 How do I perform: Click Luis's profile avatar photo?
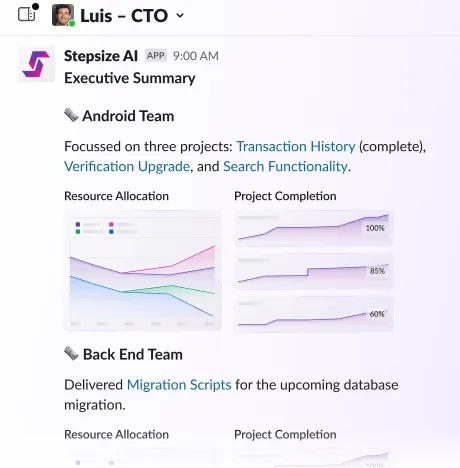pyautogui.click(x=63, y=15)
